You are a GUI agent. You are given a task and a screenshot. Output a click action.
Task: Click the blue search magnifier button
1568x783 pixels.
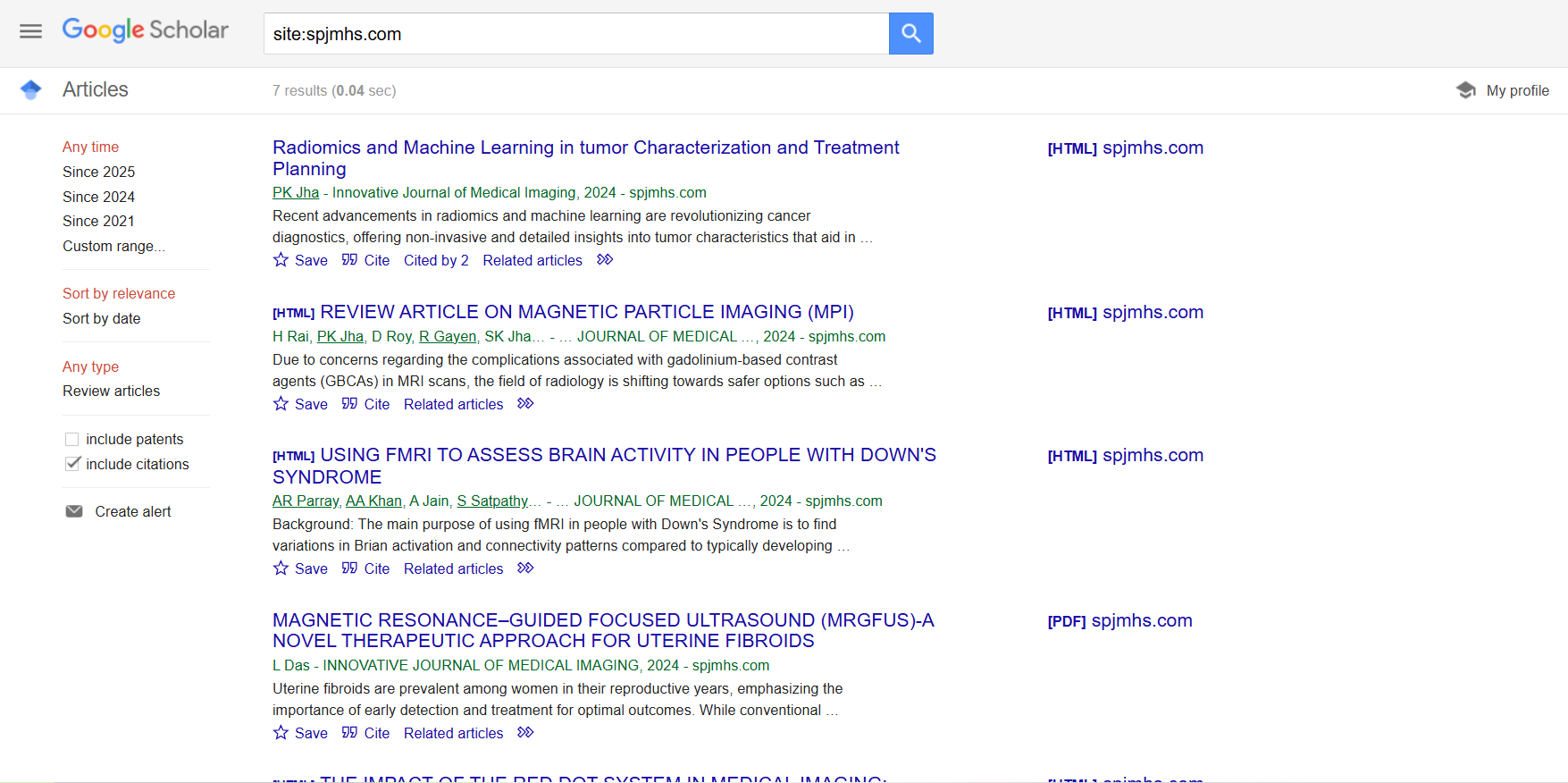[x=910, y=33]
